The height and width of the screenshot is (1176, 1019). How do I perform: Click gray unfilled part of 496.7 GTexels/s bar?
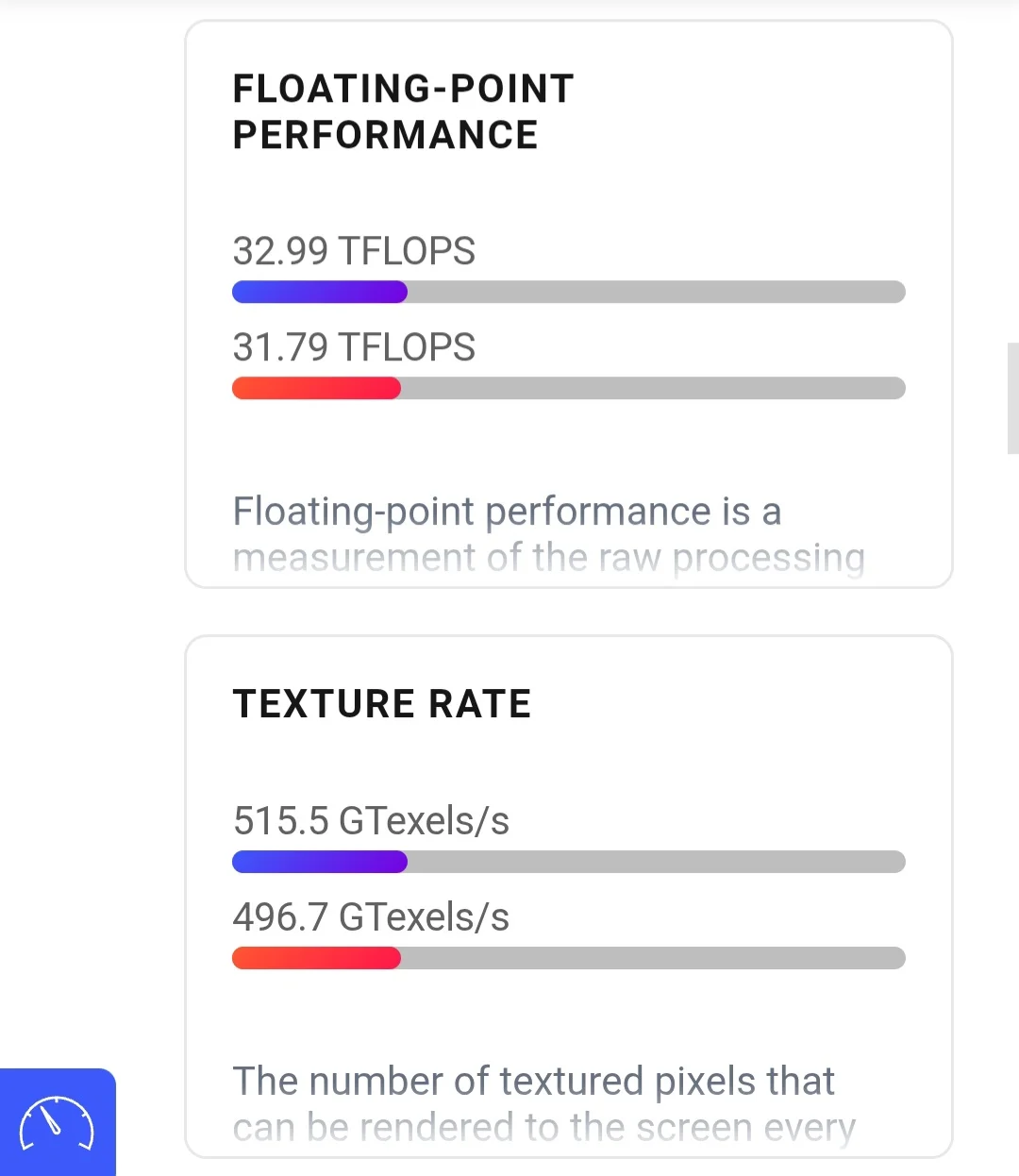(x=653, y=958)
